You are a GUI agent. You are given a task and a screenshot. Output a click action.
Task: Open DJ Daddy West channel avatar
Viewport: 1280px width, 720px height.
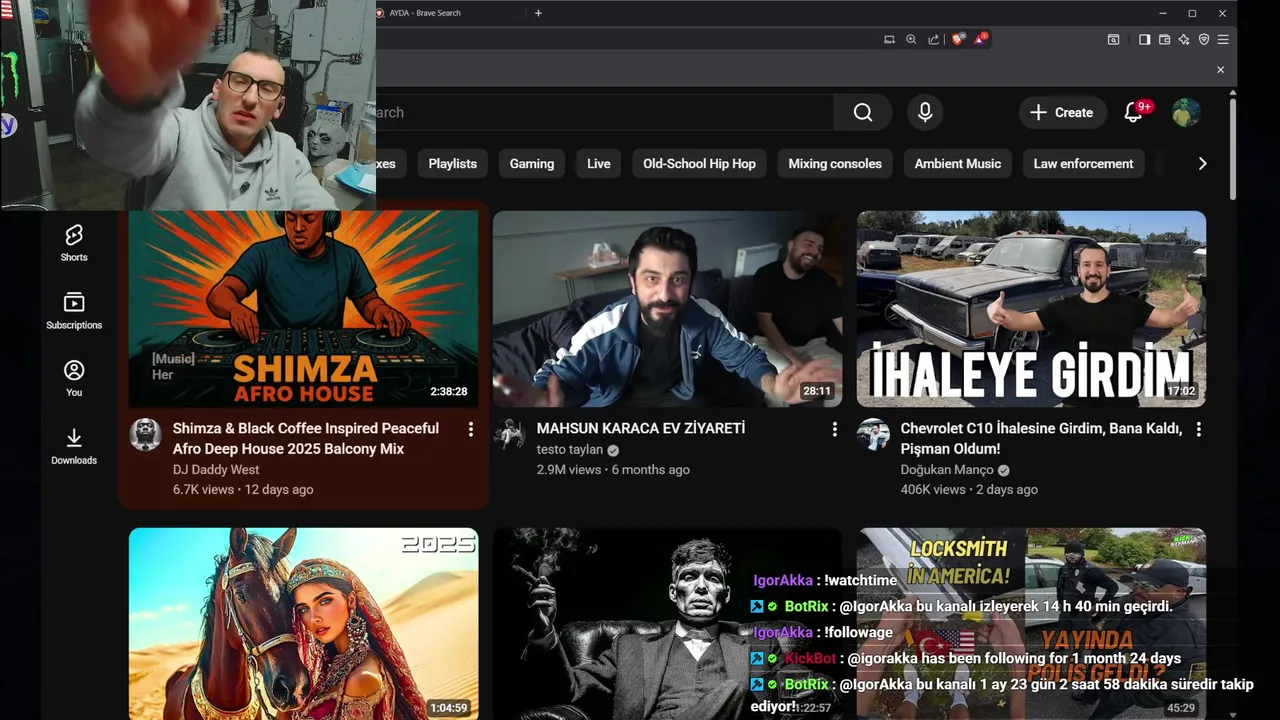coord(145,435)
